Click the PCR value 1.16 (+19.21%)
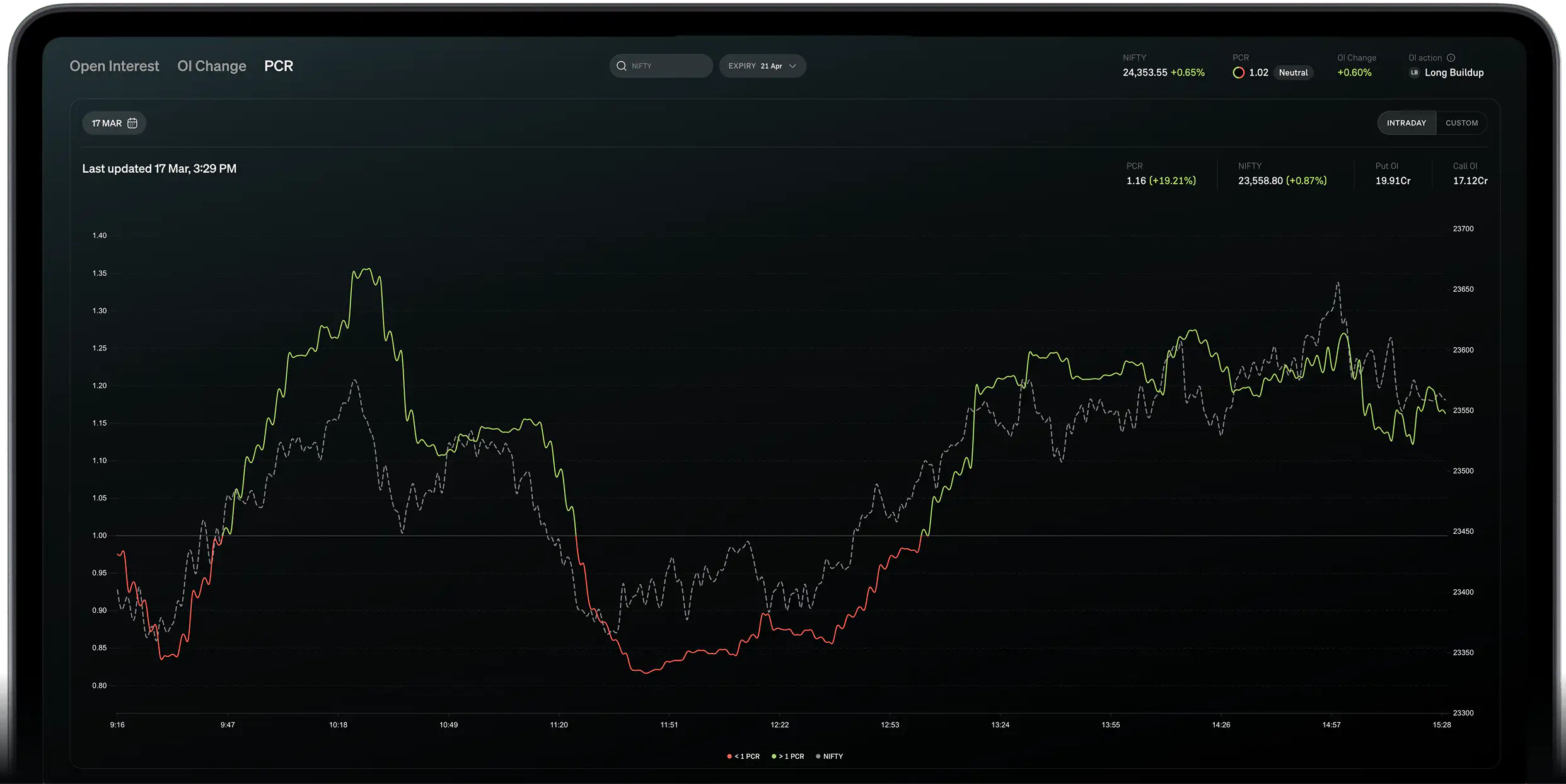The width and height of the screenshot is (1566, 784). coord(1161,181)
